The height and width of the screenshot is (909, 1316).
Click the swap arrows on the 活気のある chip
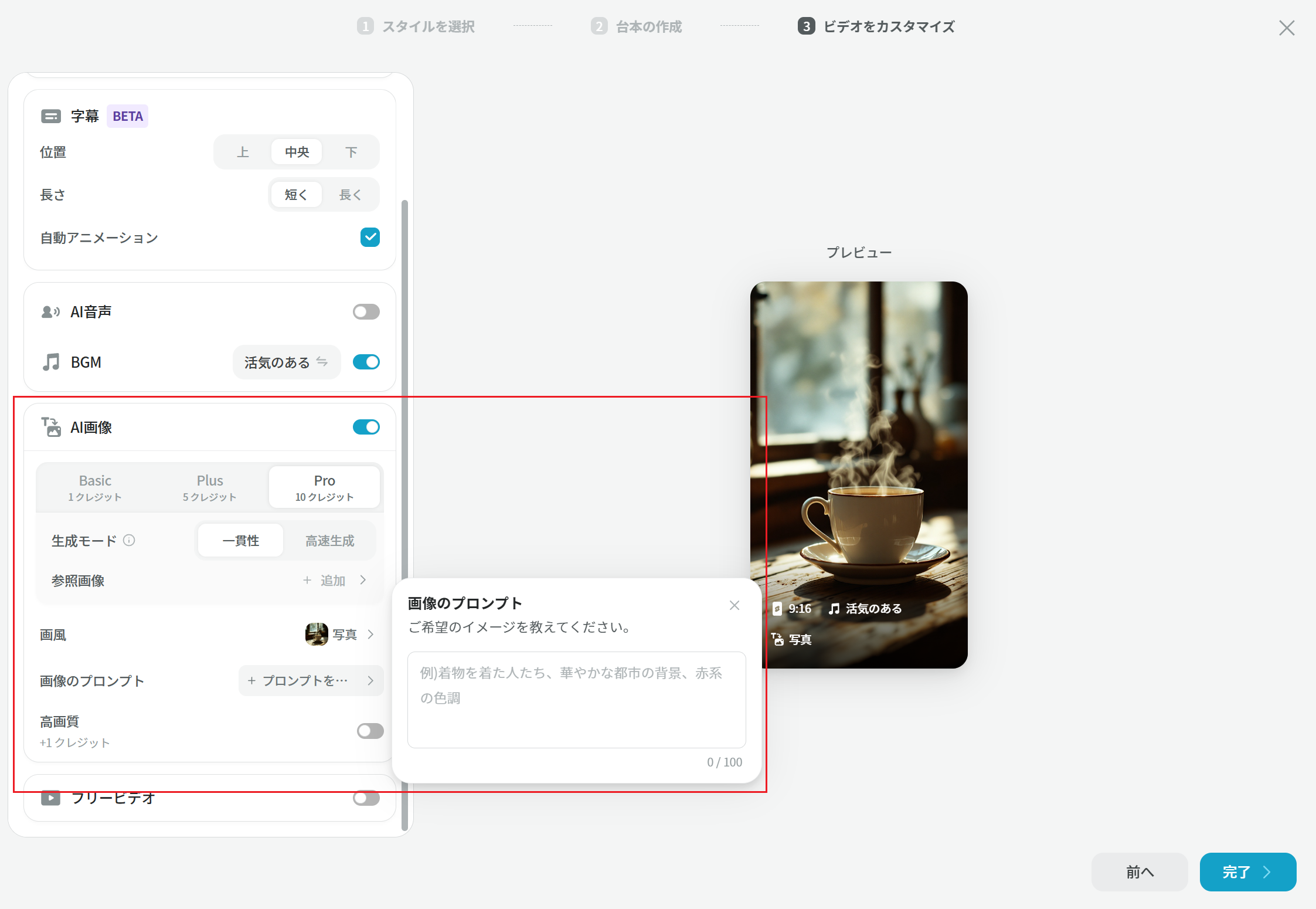(322, 362)
